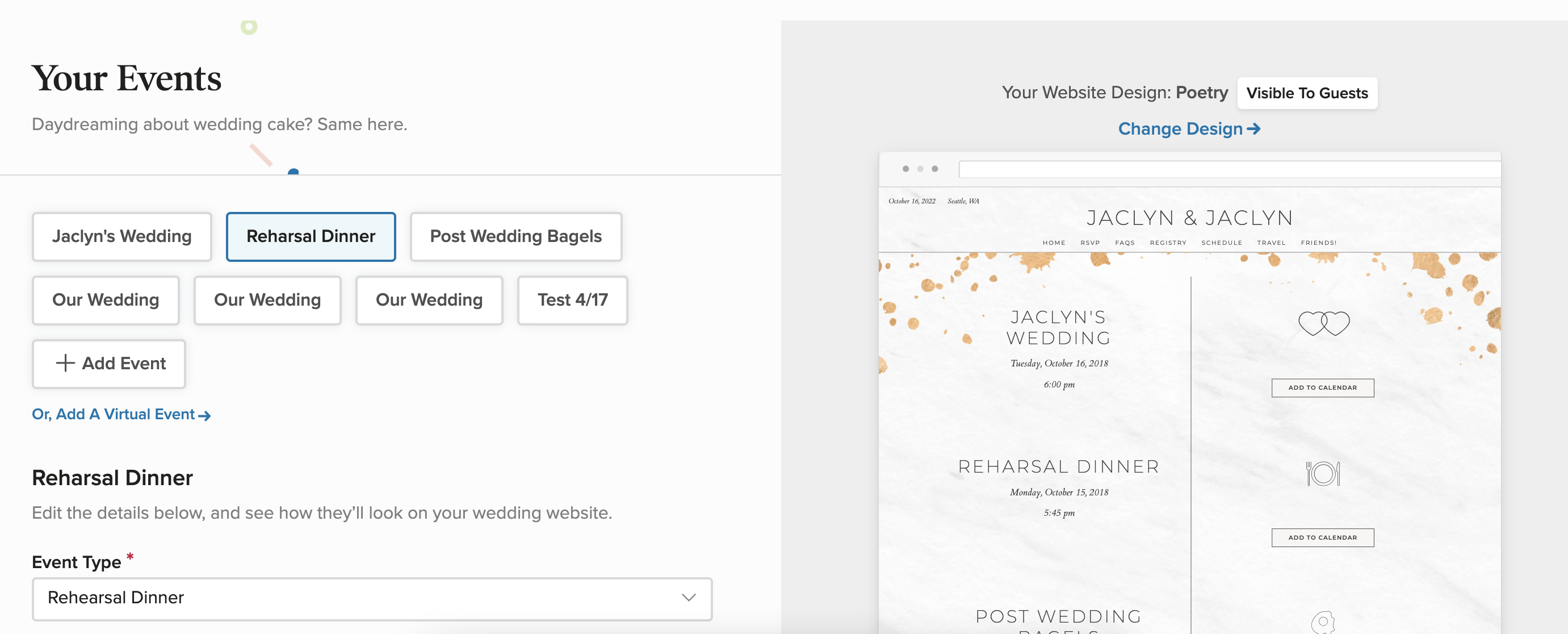Screen dimensions: 1568x634
Task: Click the plate and cutlery dinner icon
Action: [1323, 473]
